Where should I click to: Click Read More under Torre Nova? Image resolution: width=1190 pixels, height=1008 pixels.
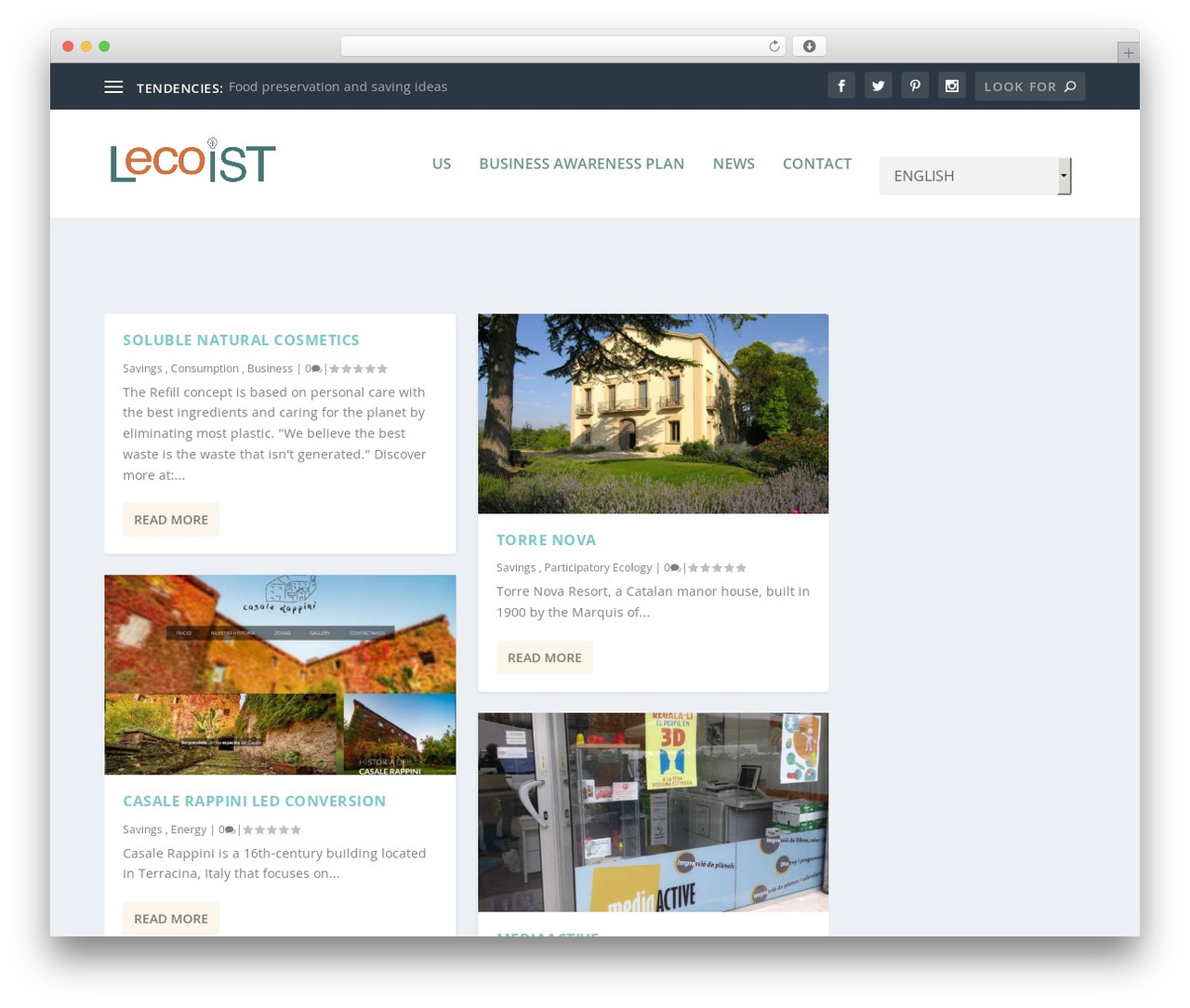pyautogui.click(x=545, y=657)
